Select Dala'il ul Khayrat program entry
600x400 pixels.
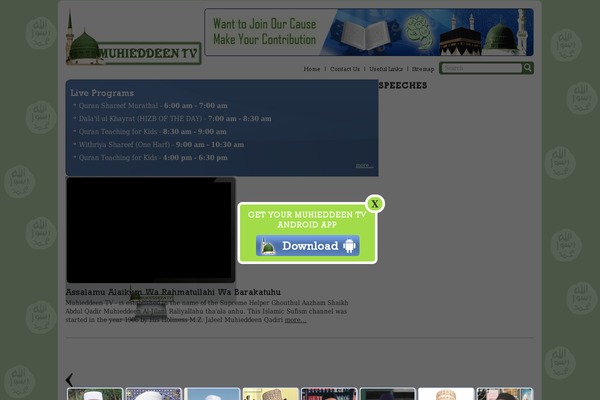tap(175, 119)
